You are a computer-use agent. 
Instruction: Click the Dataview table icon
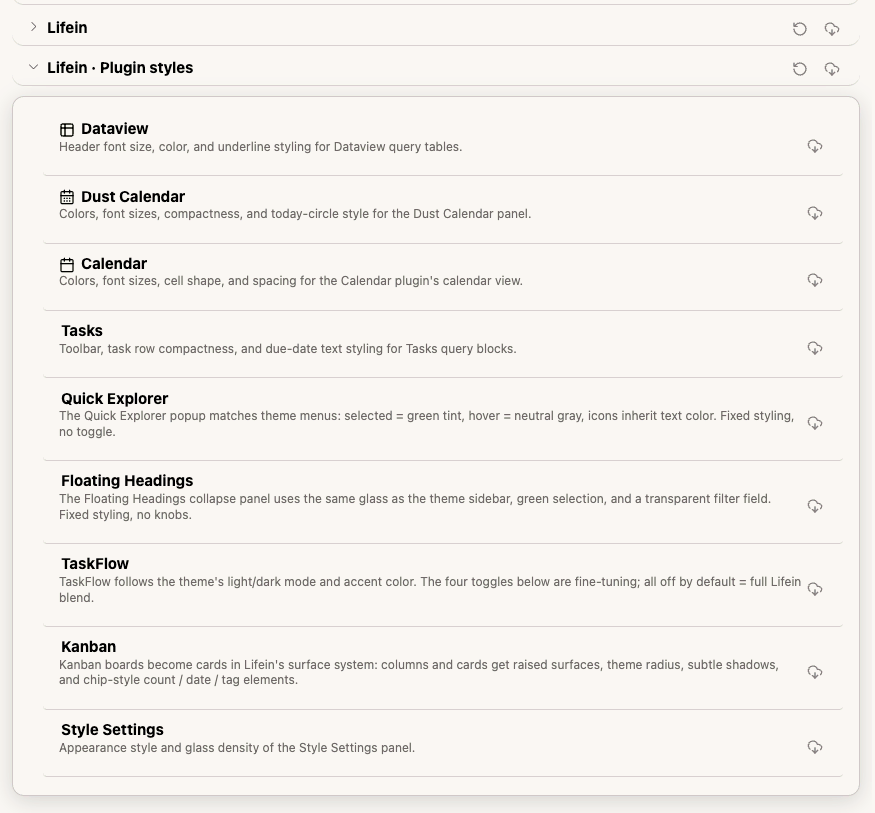67,129
